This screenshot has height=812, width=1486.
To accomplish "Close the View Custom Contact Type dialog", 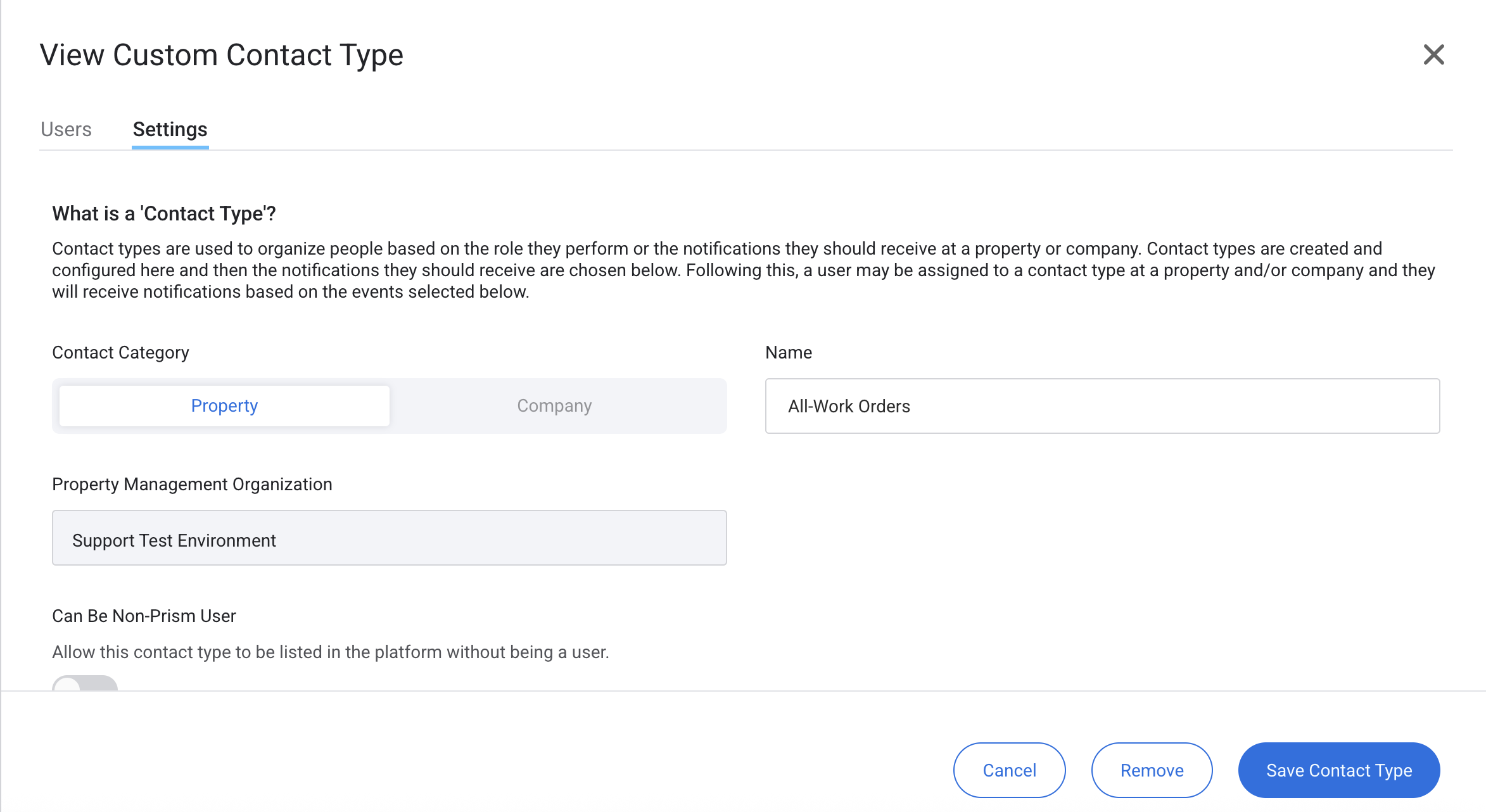I will [x=1433, y=55].
